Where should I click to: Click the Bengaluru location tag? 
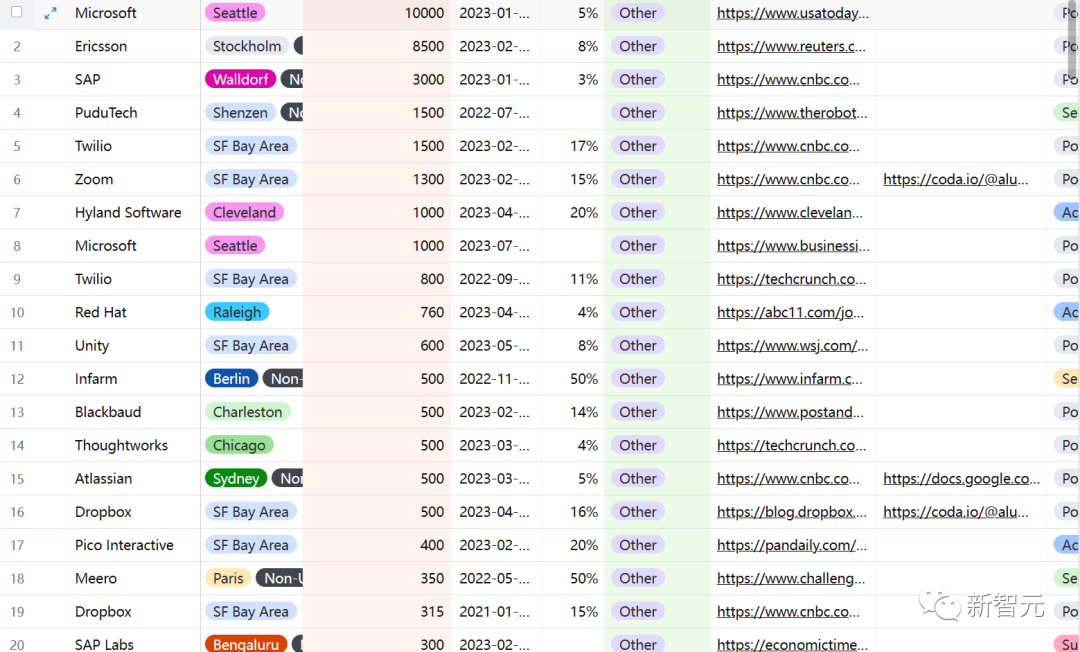pyautogui.click(x=246, y=644)
